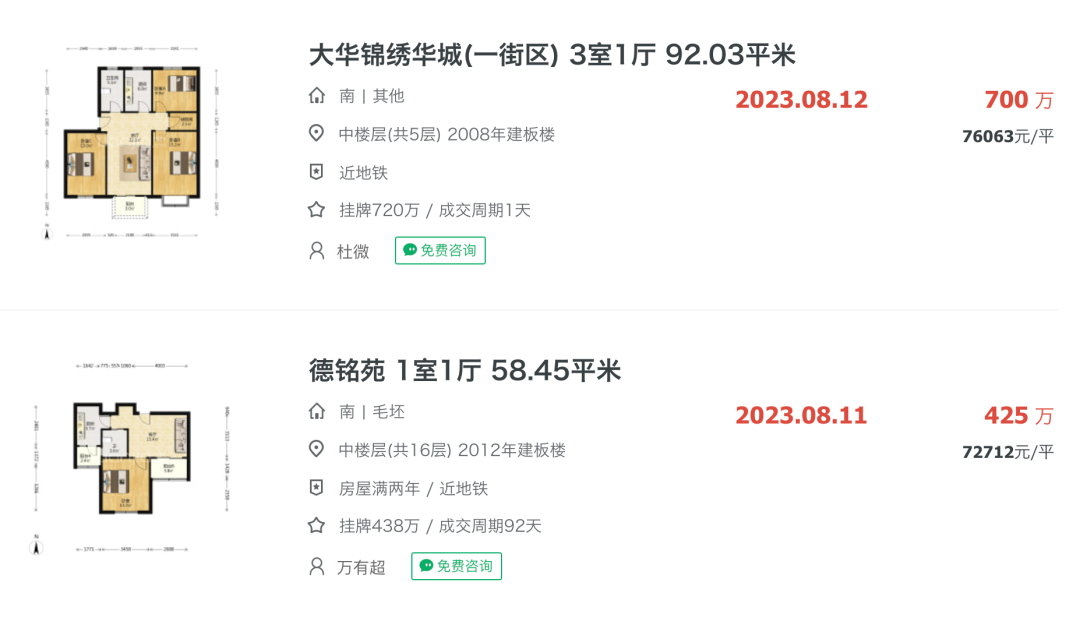The image size is (1080, 621).
Task: Click the star icon next to 挂牌438万
Action: pyautogui.click(x=316, y=526)
